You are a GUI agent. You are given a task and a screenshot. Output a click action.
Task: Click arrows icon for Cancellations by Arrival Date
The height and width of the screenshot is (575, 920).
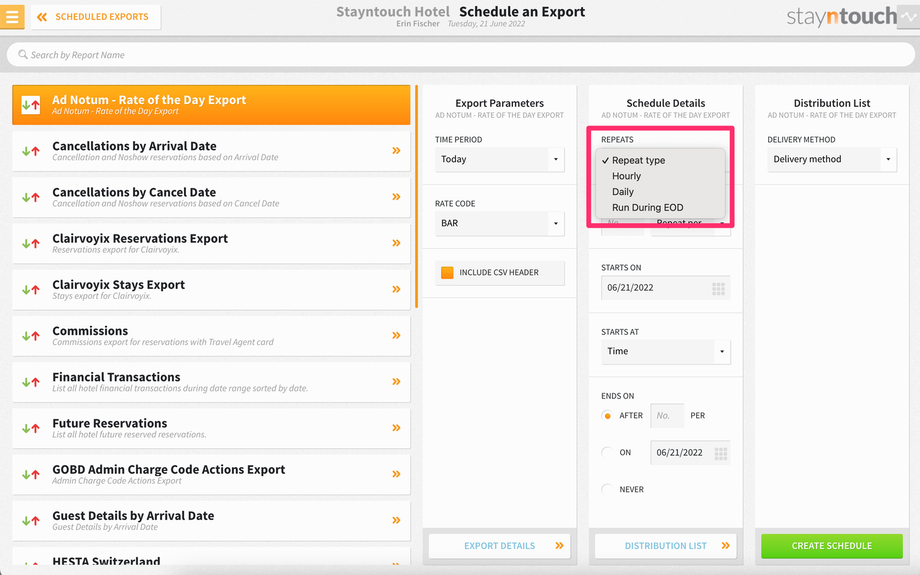point(31,151)
